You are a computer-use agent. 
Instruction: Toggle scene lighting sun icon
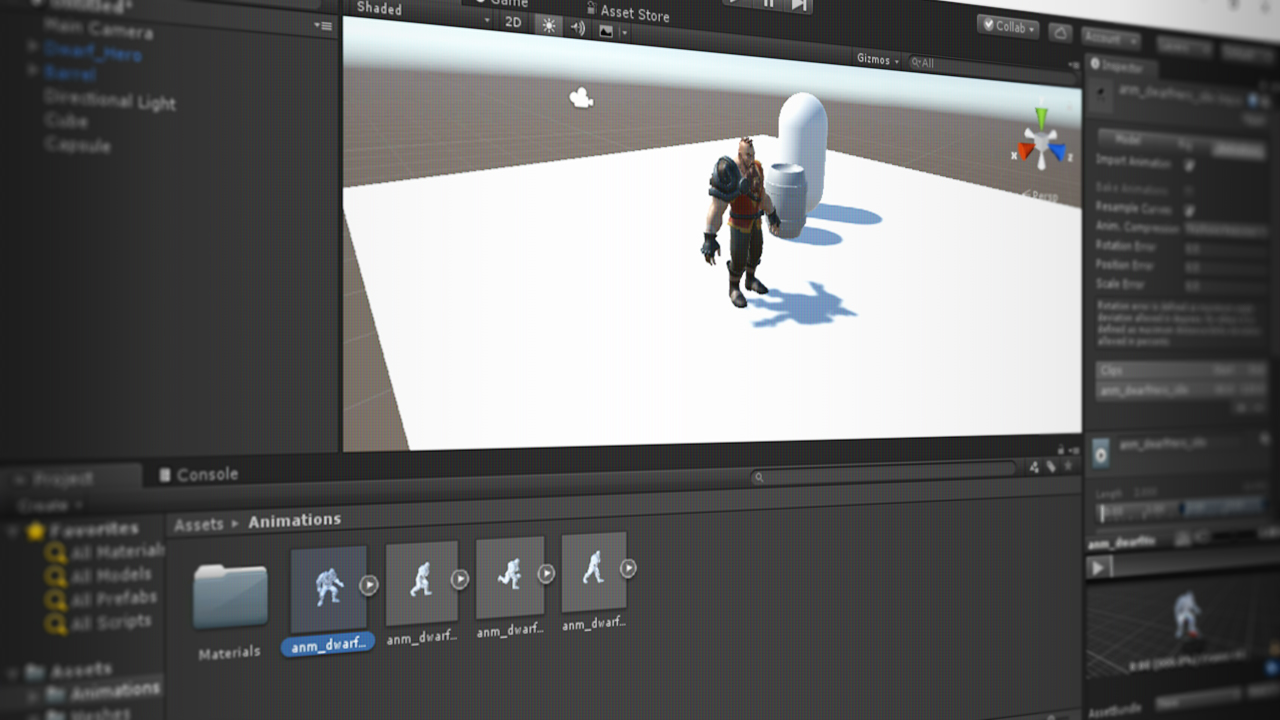point(548,26)
